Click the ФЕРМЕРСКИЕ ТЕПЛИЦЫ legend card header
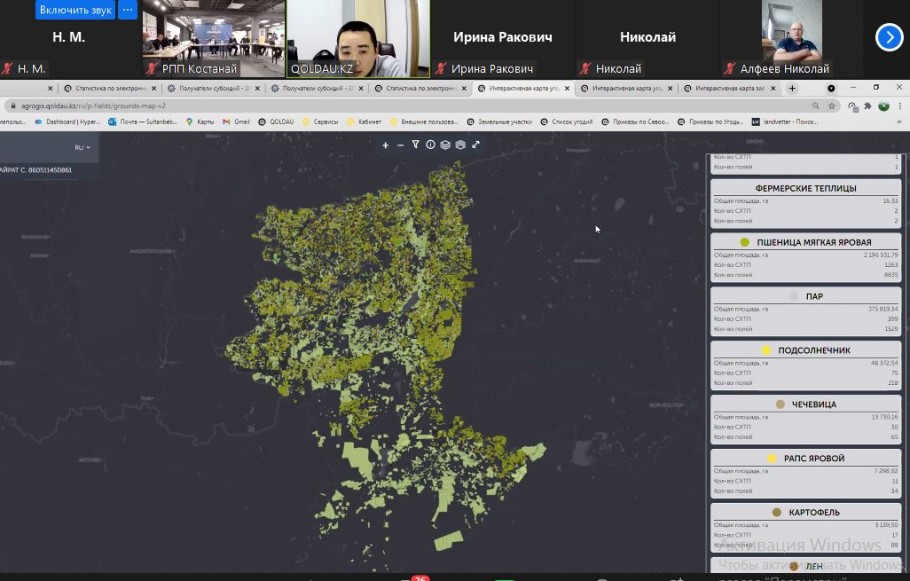The width and height of the screenshot is (910, 581). pyautogui.click(x=806, y=188)
